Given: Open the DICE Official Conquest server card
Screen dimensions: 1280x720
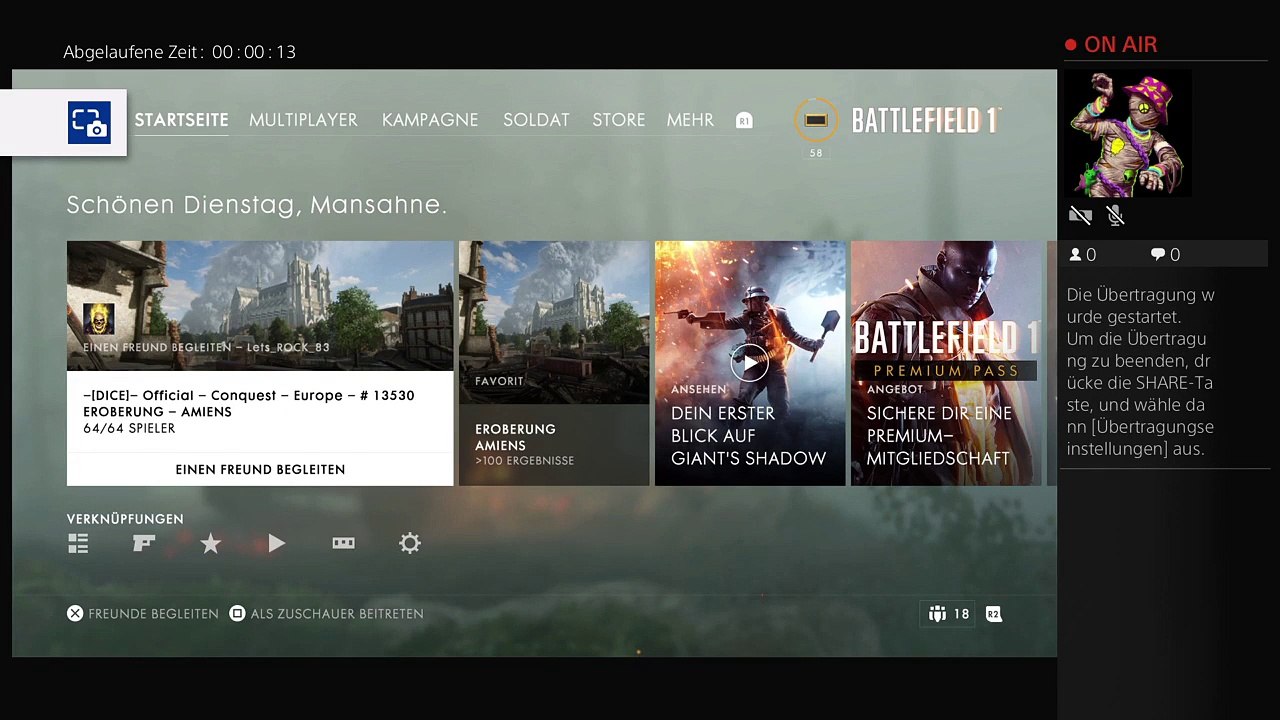Looking at the screenshot, I should coord(260,363).
